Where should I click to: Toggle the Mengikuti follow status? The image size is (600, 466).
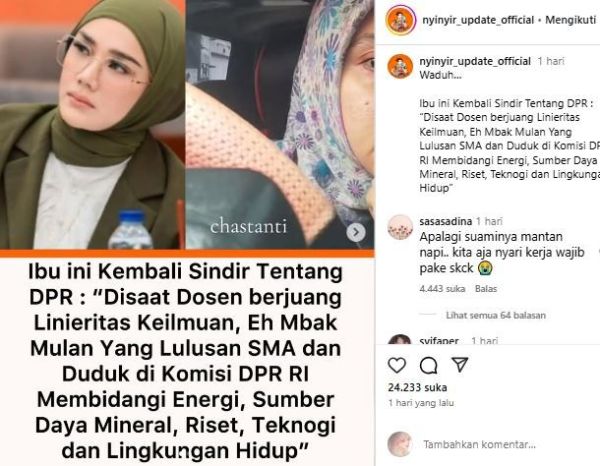tap(571, 20)
